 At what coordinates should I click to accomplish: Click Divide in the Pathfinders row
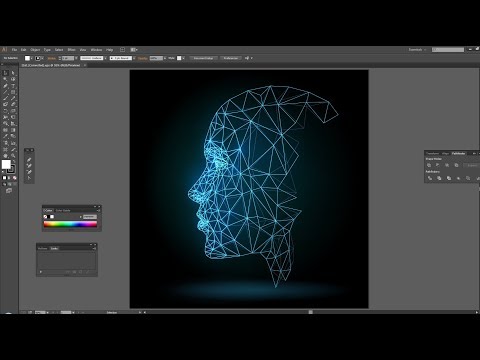point(430,178)
